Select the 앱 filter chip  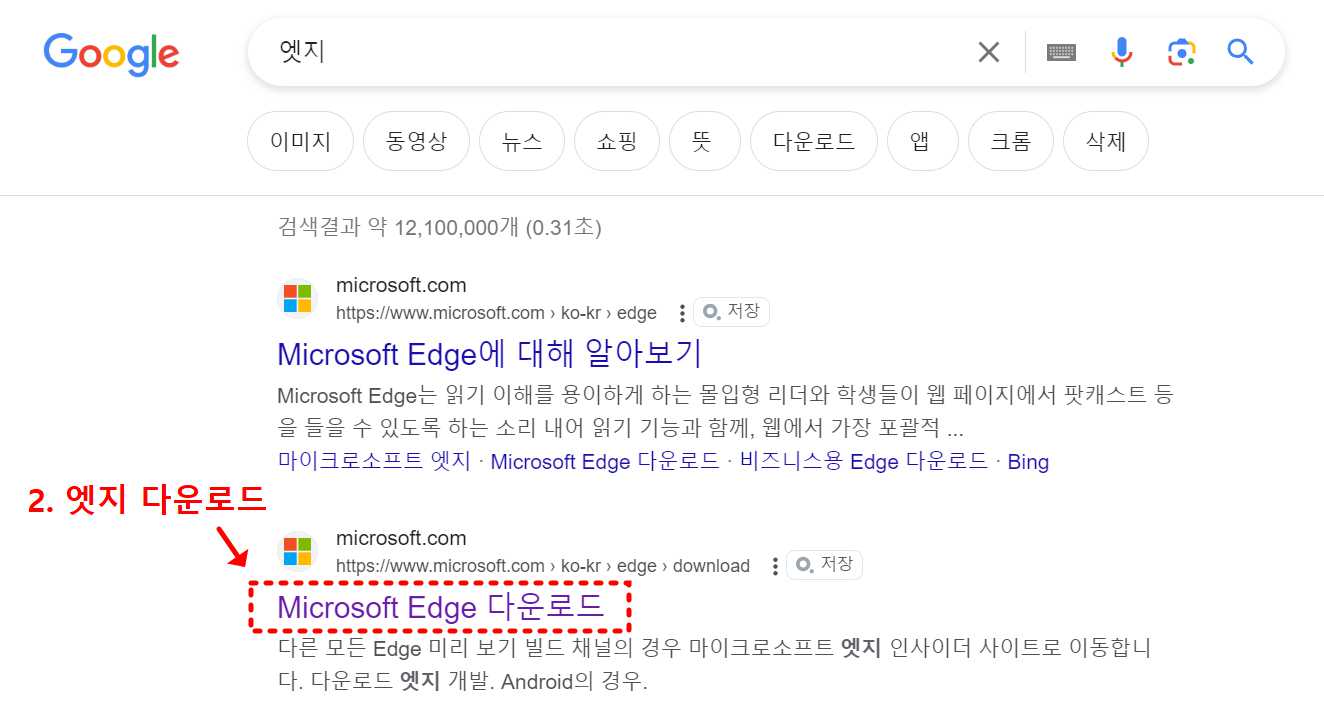tap(922, 141)
